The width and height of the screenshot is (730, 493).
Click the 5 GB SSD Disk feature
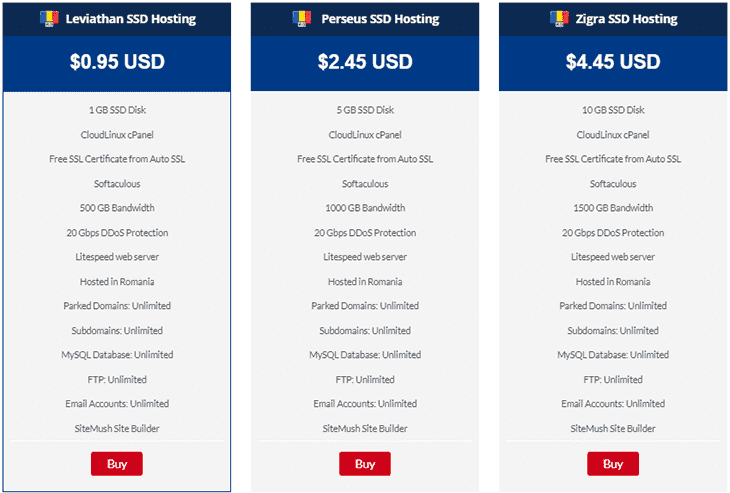(365, 110)
